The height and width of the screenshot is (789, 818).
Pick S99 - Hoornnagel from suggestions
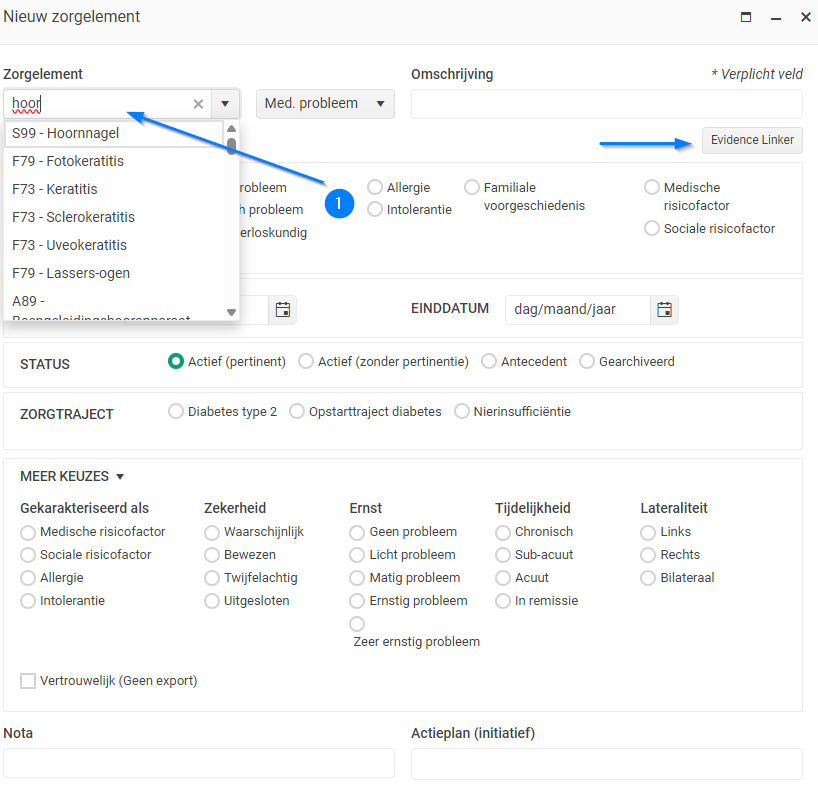coord(66,133)
